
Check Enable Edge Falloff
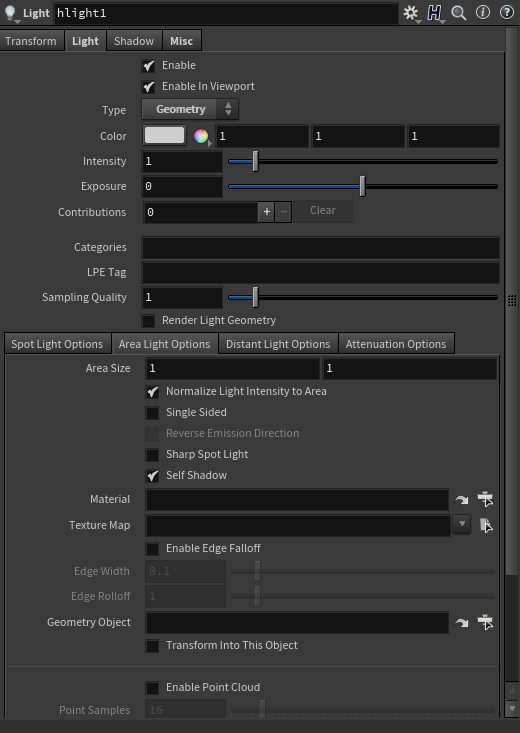152,549
